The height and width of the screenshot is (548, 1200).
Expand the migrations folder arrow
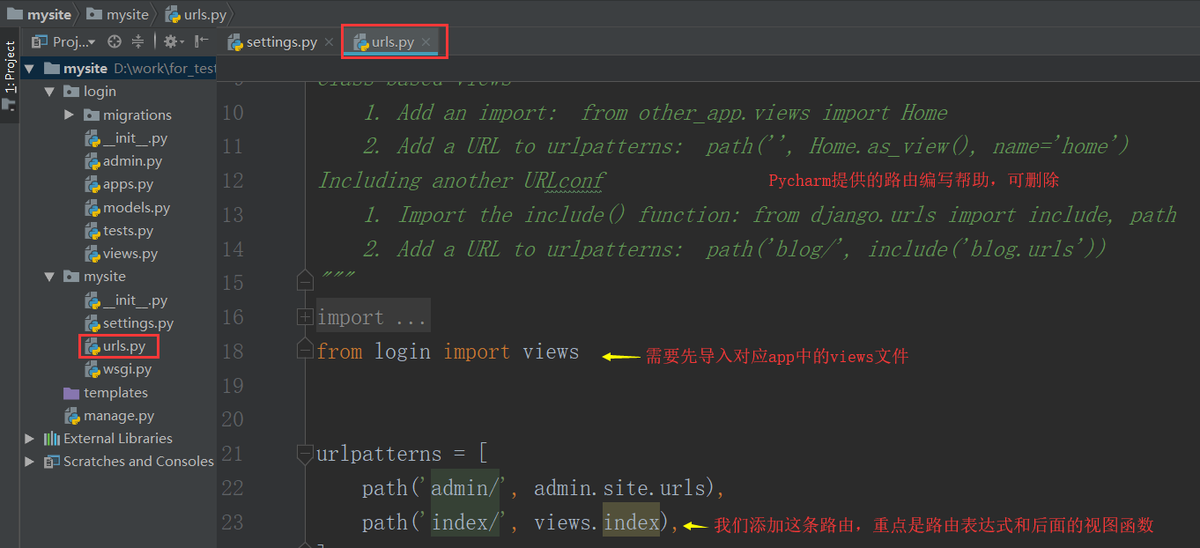tap(69, 115)
